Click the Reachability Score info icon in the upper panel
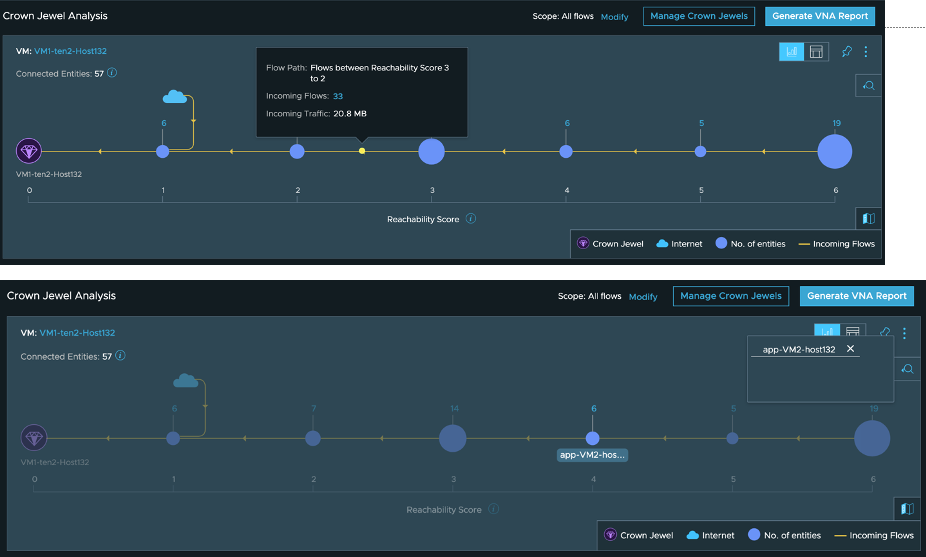The height and width of the screenshot is (557, 926). click(x=470, y=219)
